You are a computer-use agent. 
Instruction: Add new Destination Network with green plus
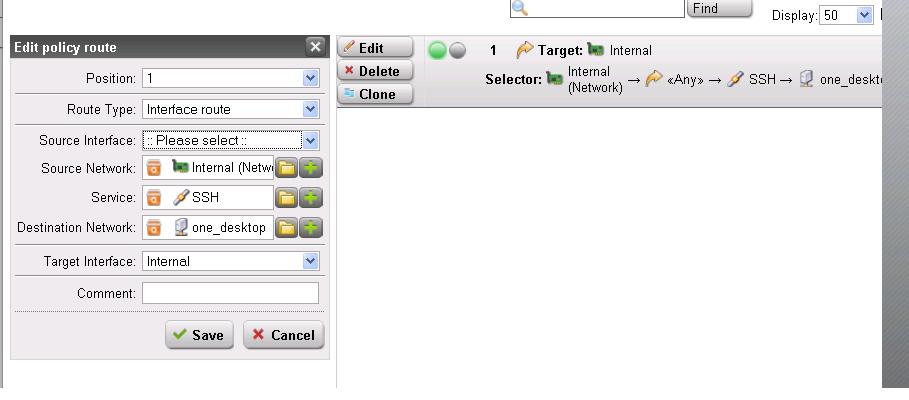(x=311, y=227)
